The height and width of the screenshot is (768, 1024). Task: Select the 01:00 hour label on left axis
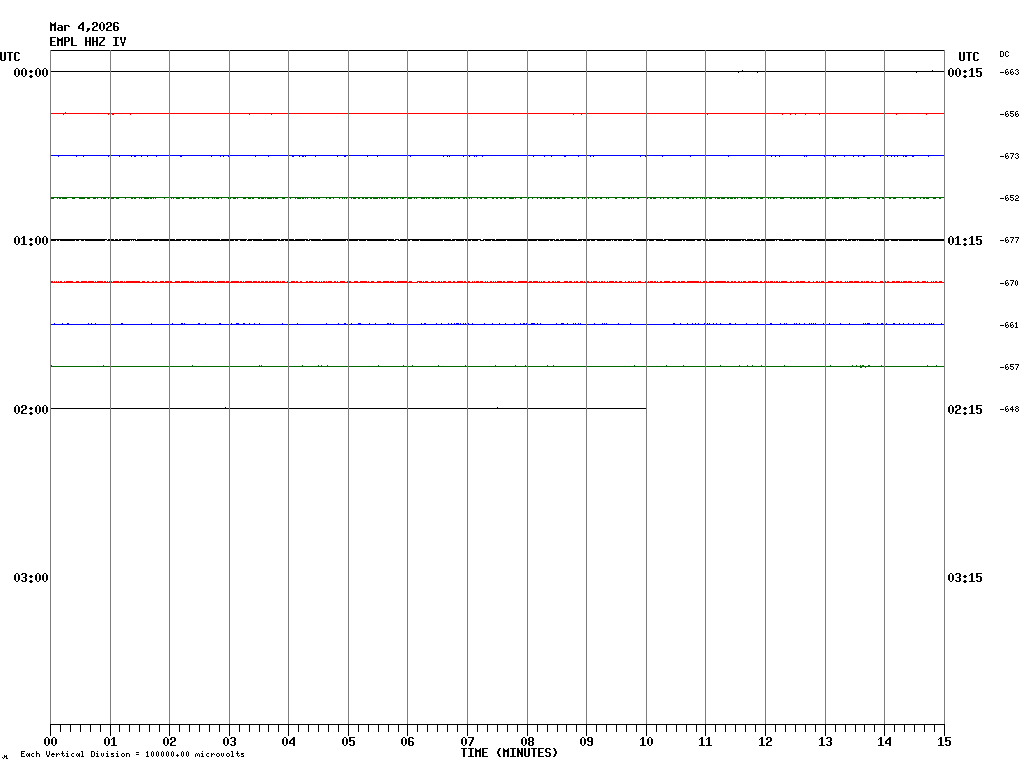(31, 241)
